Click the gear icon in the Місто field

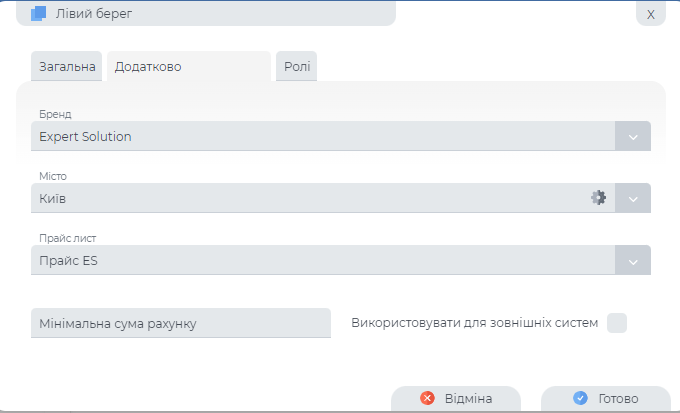click(x=598, y=198)
